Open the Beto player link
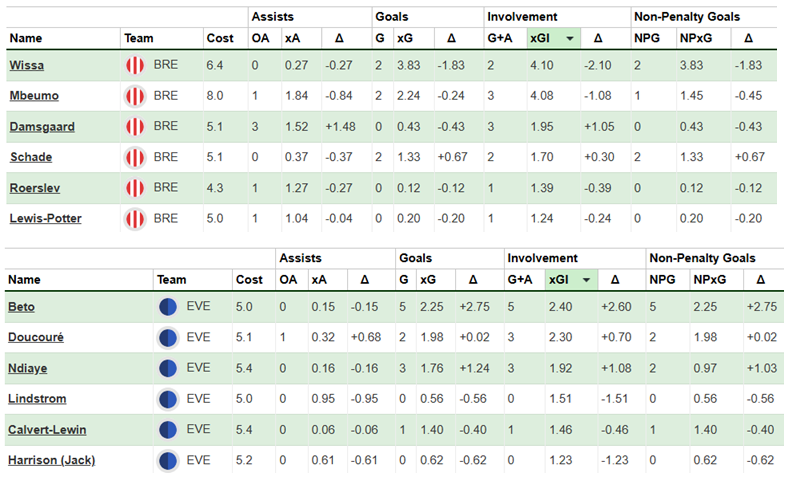The height and width of the screenshot is (480, 790). pyautogui.click(x=23, y=307)
